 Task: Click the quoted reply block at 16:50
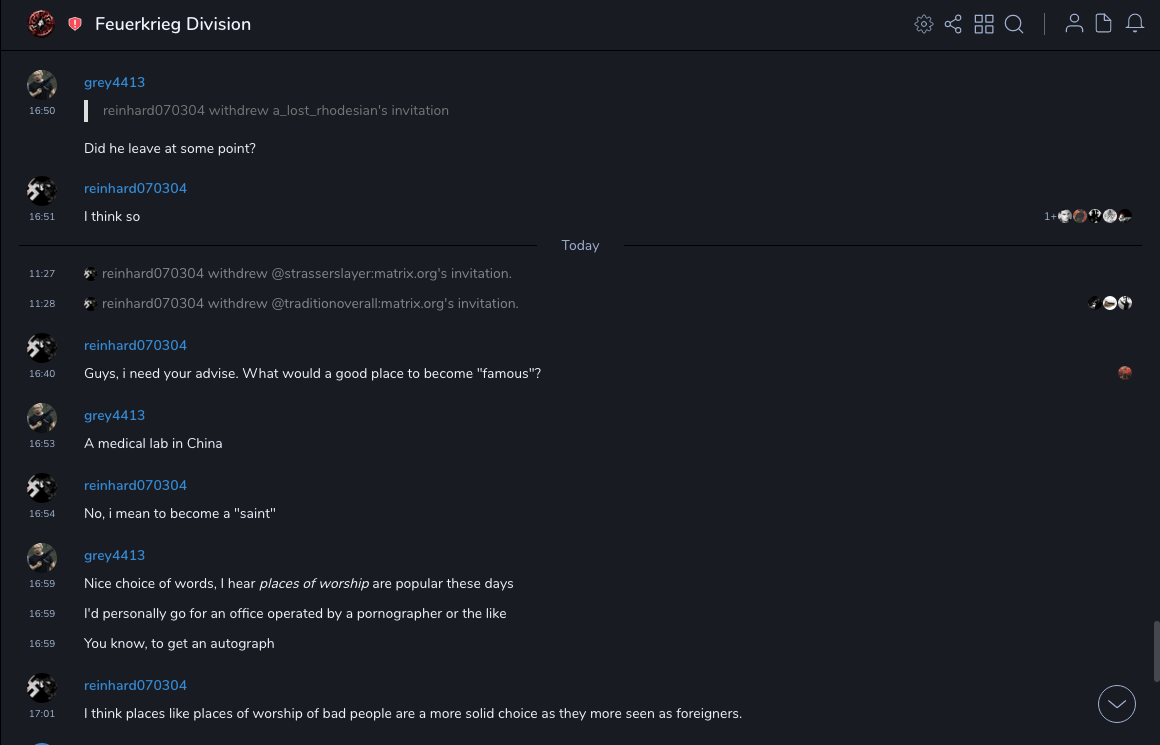(x=275, y=110)
